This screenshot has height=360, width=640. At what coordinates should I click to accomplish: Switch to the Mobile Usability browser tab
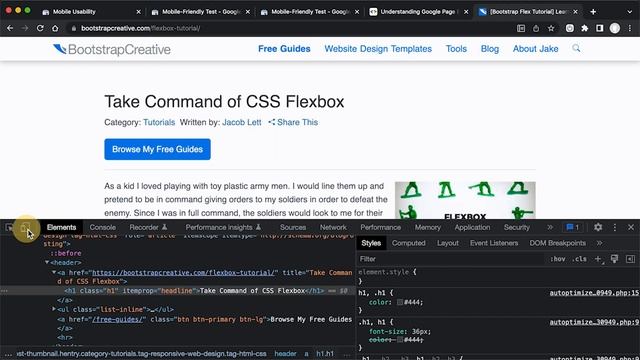(92, 12)
